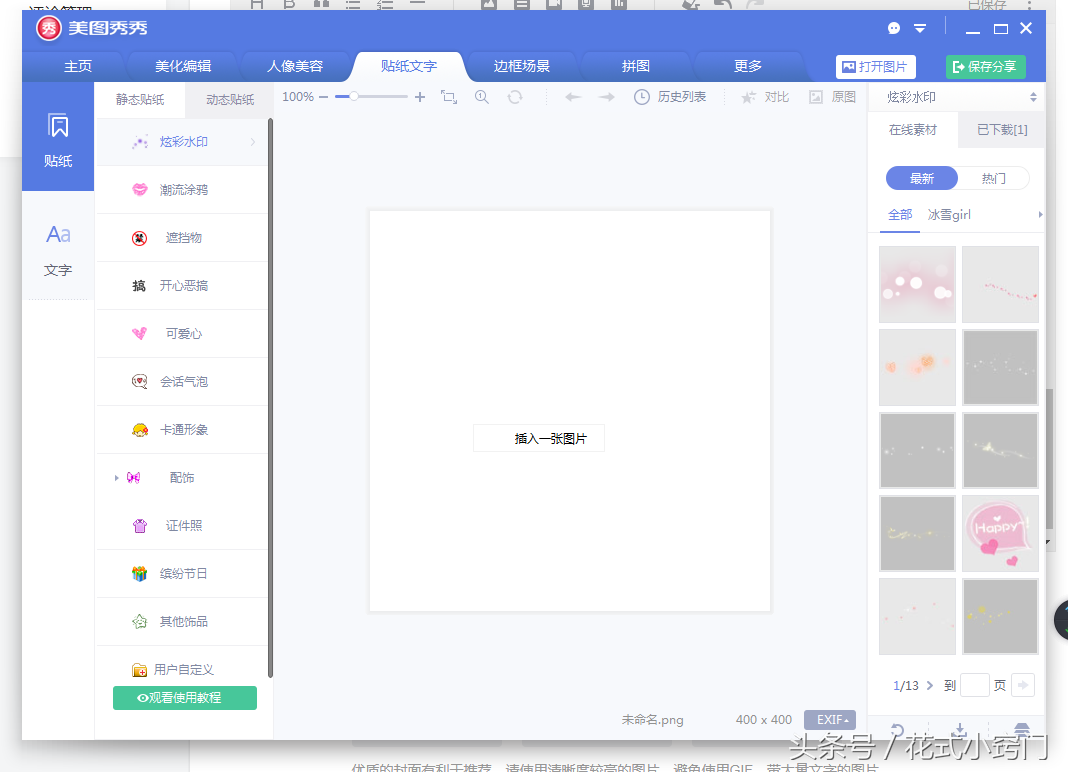Click the rotate refresh icon in toolbar
This screenshot has height=772, width=1068.
515,97
